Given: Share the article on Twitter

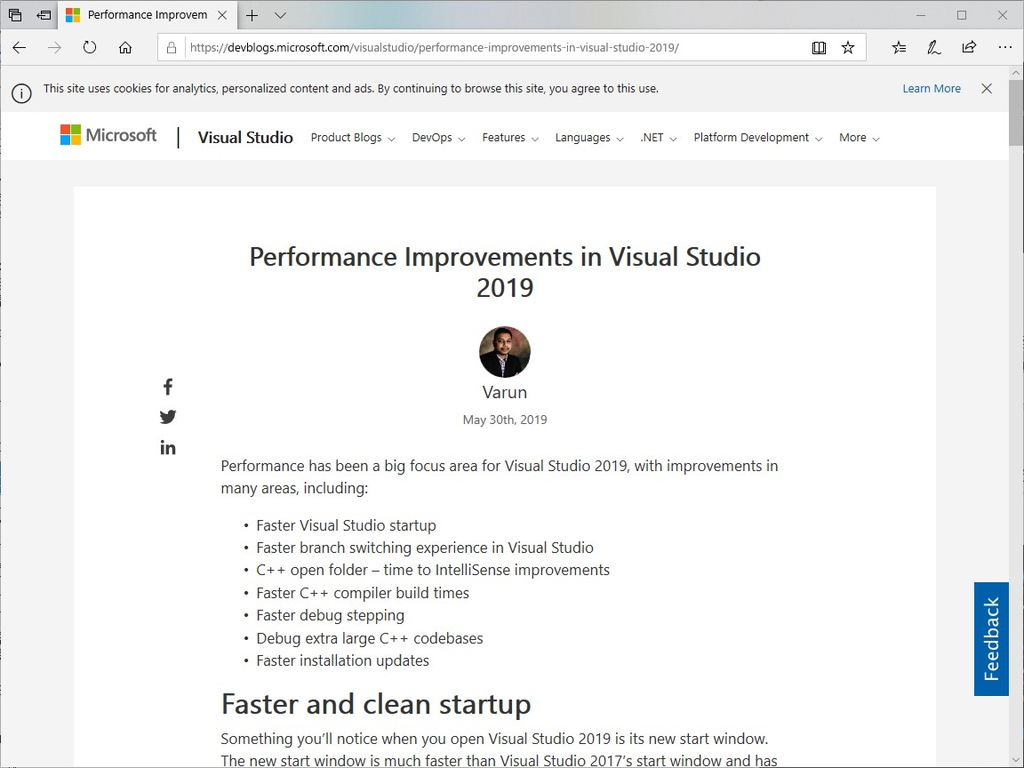Looking at the screenshot, I should pos(168,417).
